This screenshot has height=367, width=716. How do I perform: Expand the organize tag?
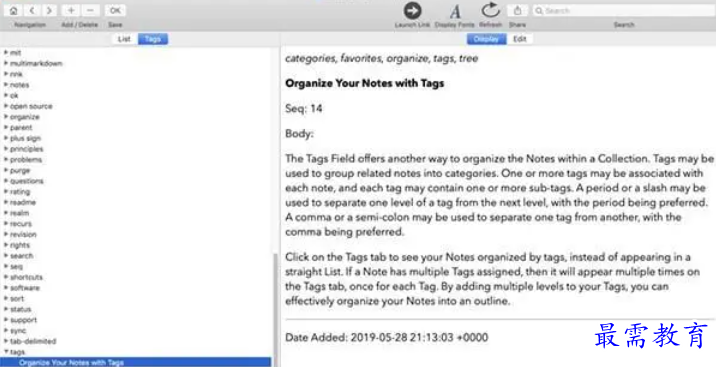[x=6, y=116]
